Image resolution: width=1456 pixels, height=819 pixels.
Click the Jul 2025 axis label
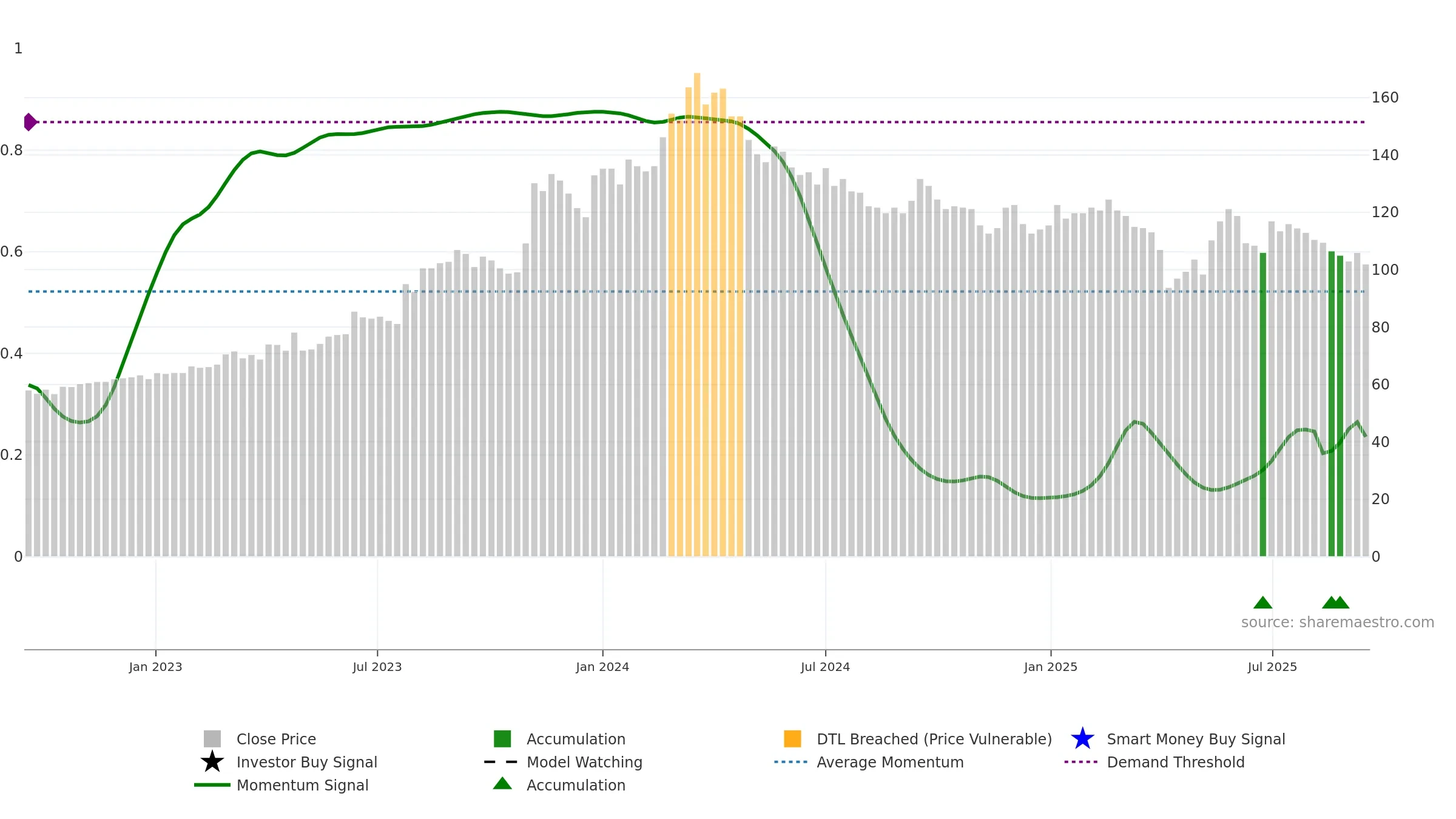pos(1272,667)
